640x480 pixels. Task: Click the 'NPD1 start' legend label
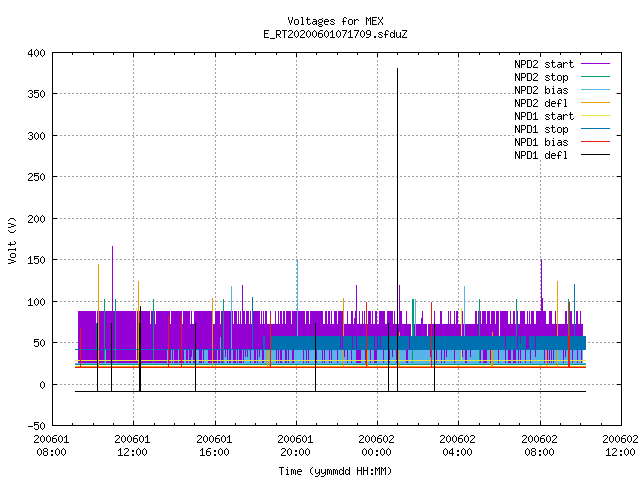(x=544, y=116)
